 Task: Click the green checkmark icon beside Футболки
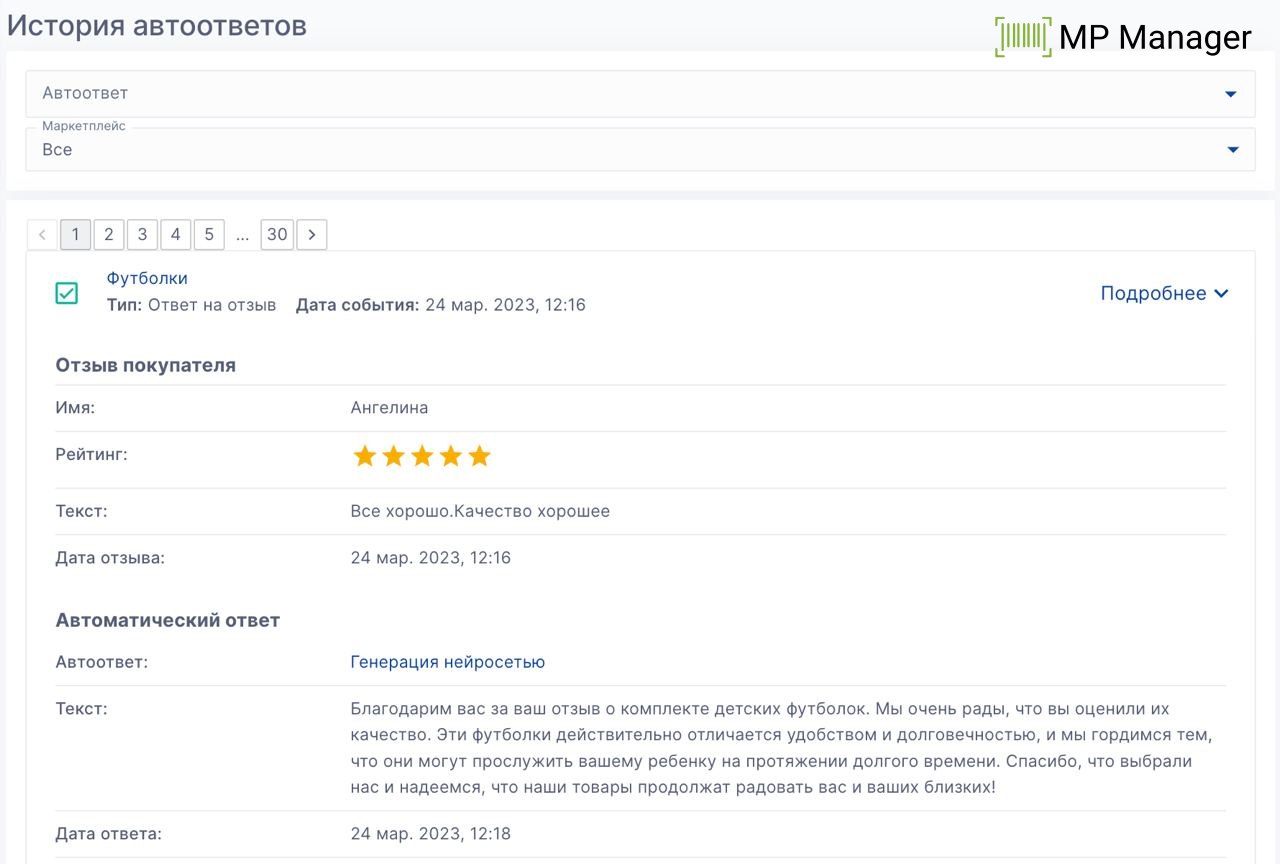click(67, 293)
